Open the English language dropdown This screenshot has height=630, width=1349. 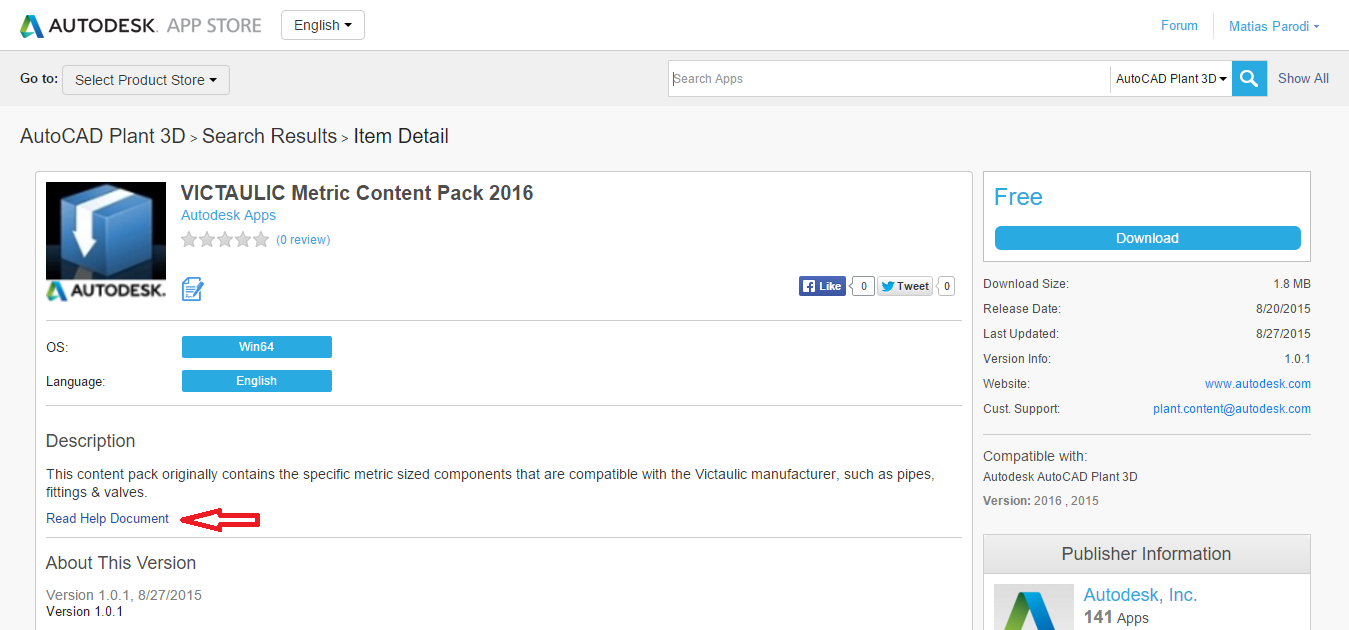point(322,25)
